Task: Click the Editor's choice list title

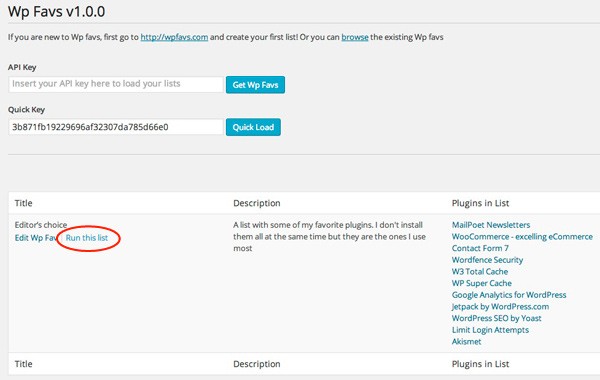Action: pos(41,225)
